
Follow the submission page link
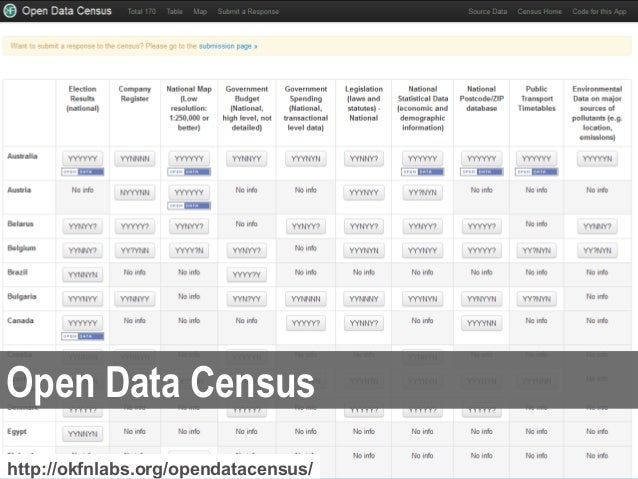coord(228,46)
